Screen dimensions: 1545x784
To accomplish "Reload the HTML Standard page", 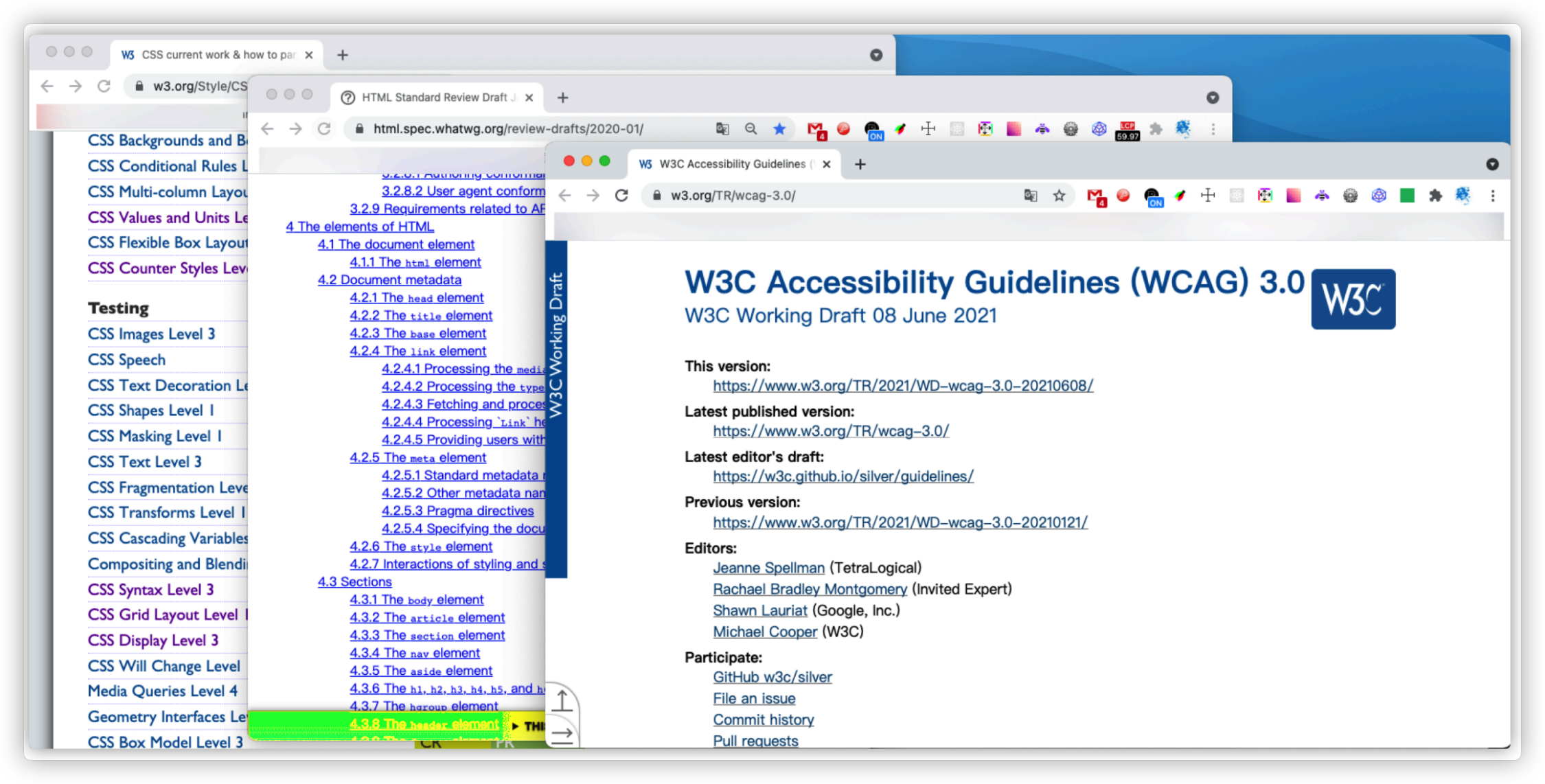I will pos(324,128).
